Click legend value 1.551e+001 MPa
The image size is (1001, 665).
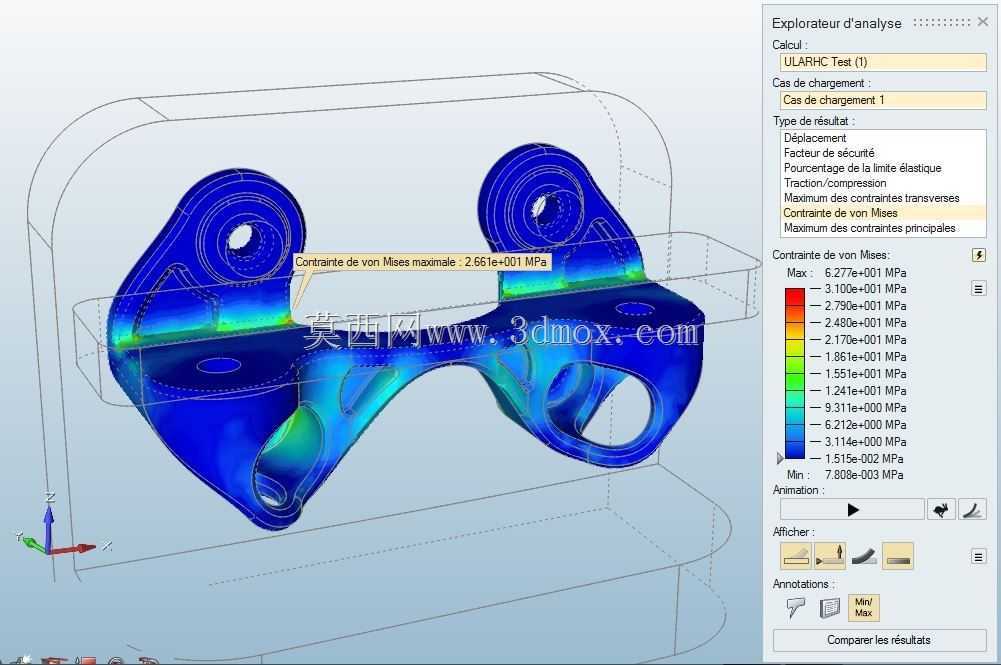[865, 374]
